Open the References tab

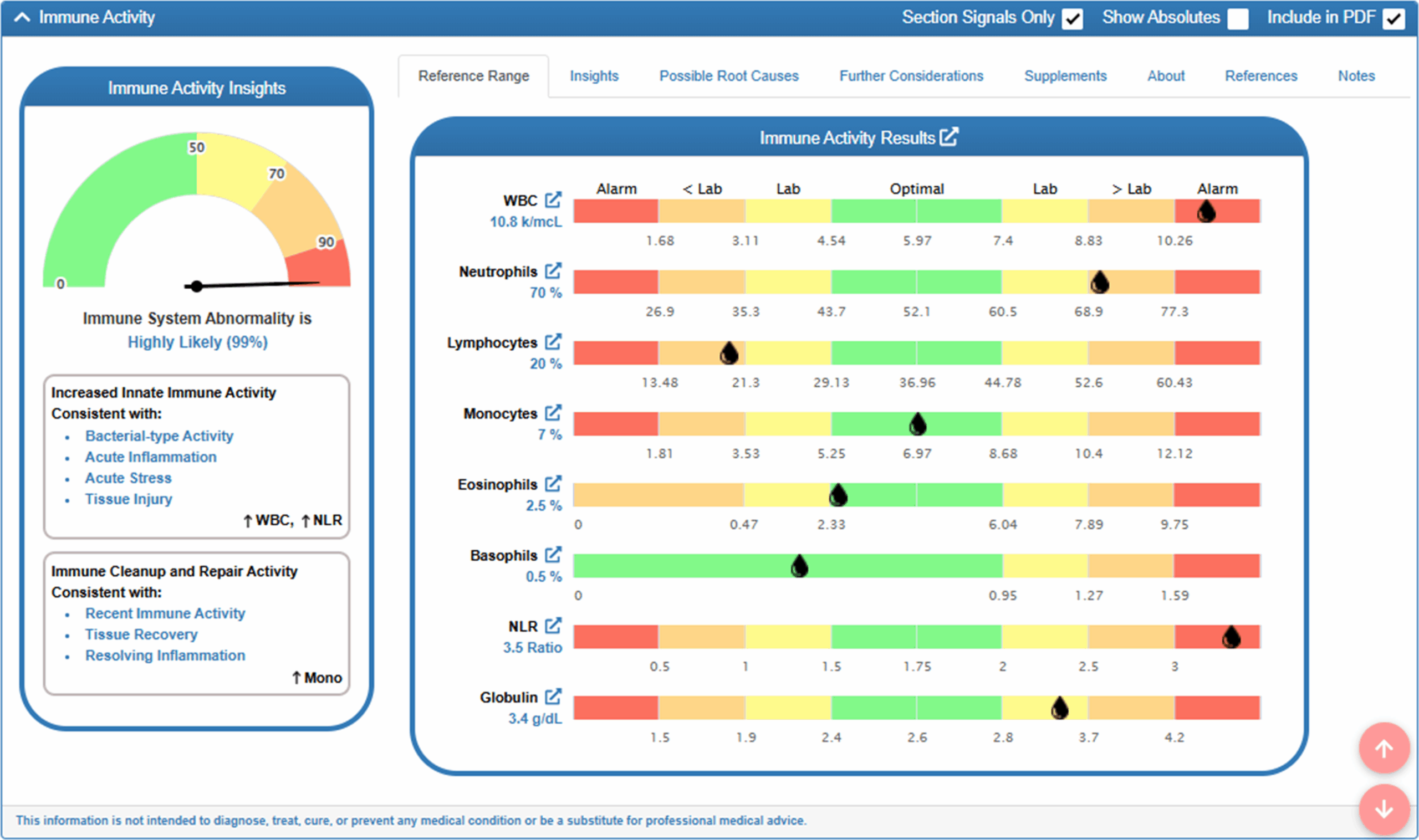coord(1261,76)
